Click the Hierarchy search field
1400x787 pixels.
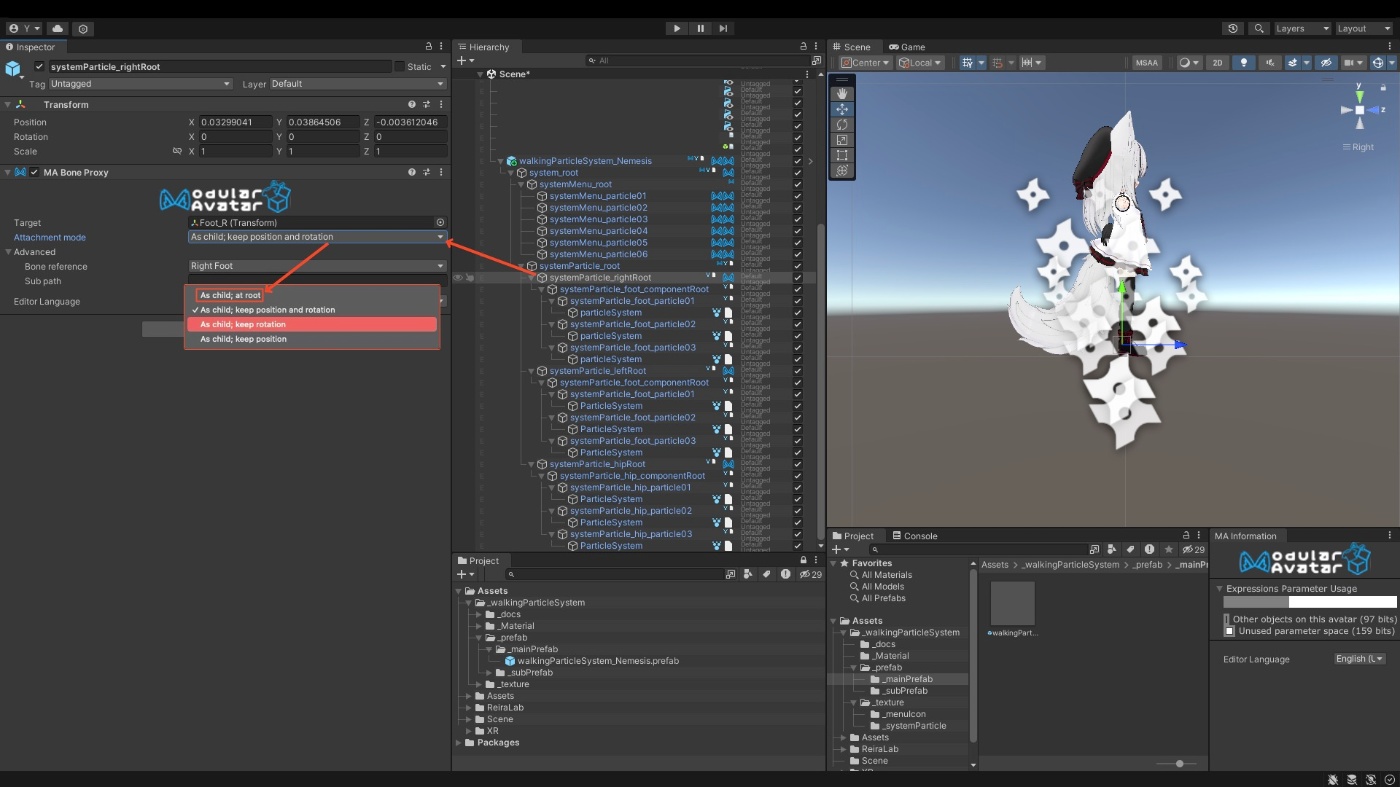point(696,61)
